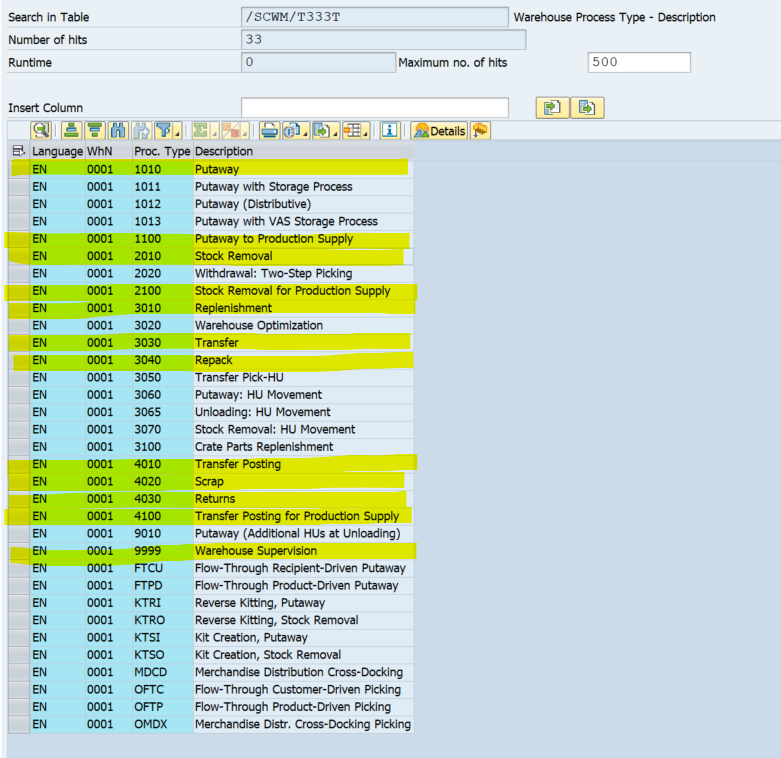Viewport: 781px width, 758px height.
Task: Click the Details magnifier icon in the ALV toolbar
Action: [x=41, y=131]
